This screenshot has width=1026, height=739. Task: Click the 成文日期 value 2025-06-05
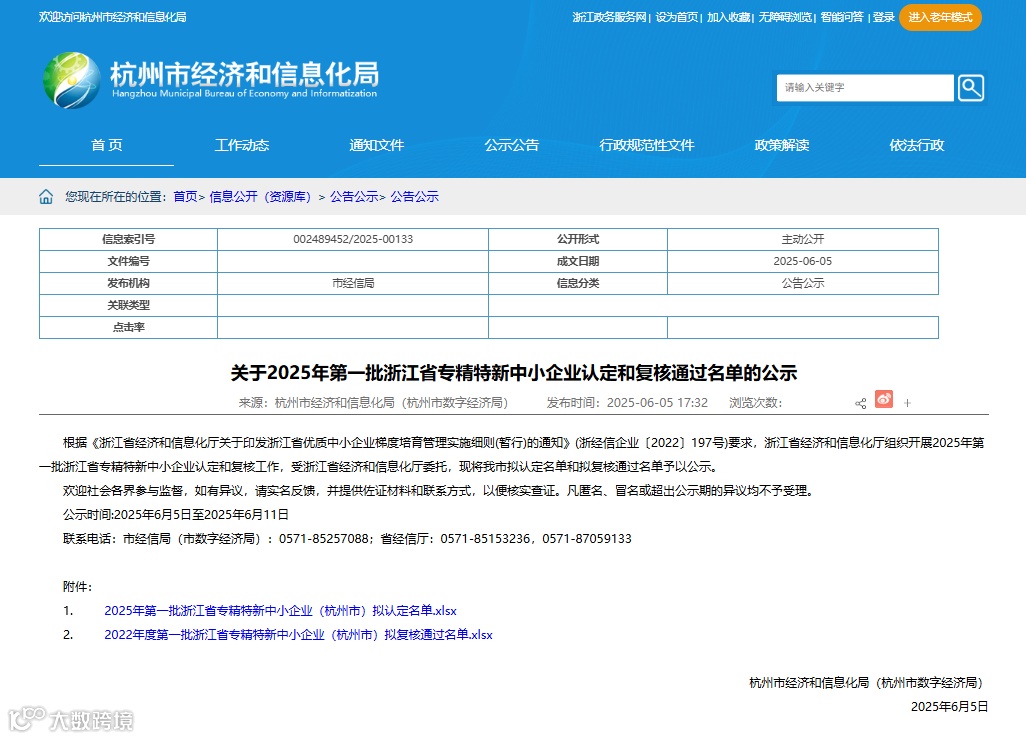(803, 261)
